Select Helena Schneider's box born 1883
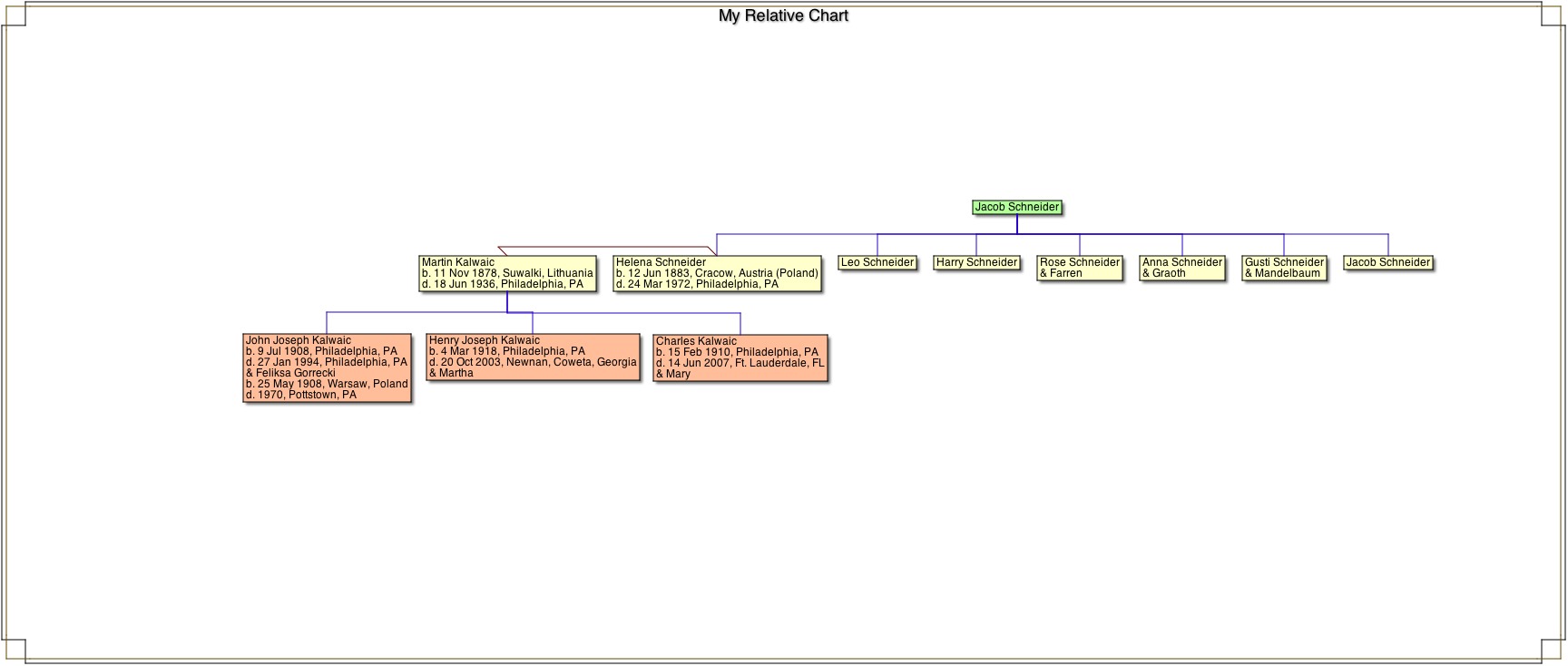The image size is (1568, 666). click(x=717, y=273)
